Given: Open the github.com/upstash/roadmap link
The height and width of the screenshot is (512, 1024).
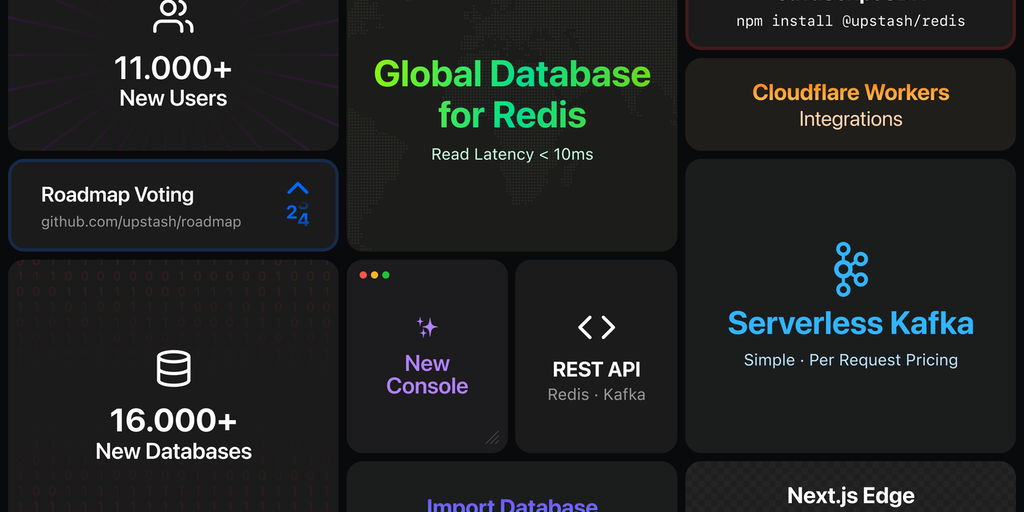Looking at the screenshot, I should [x=141, y=222].
